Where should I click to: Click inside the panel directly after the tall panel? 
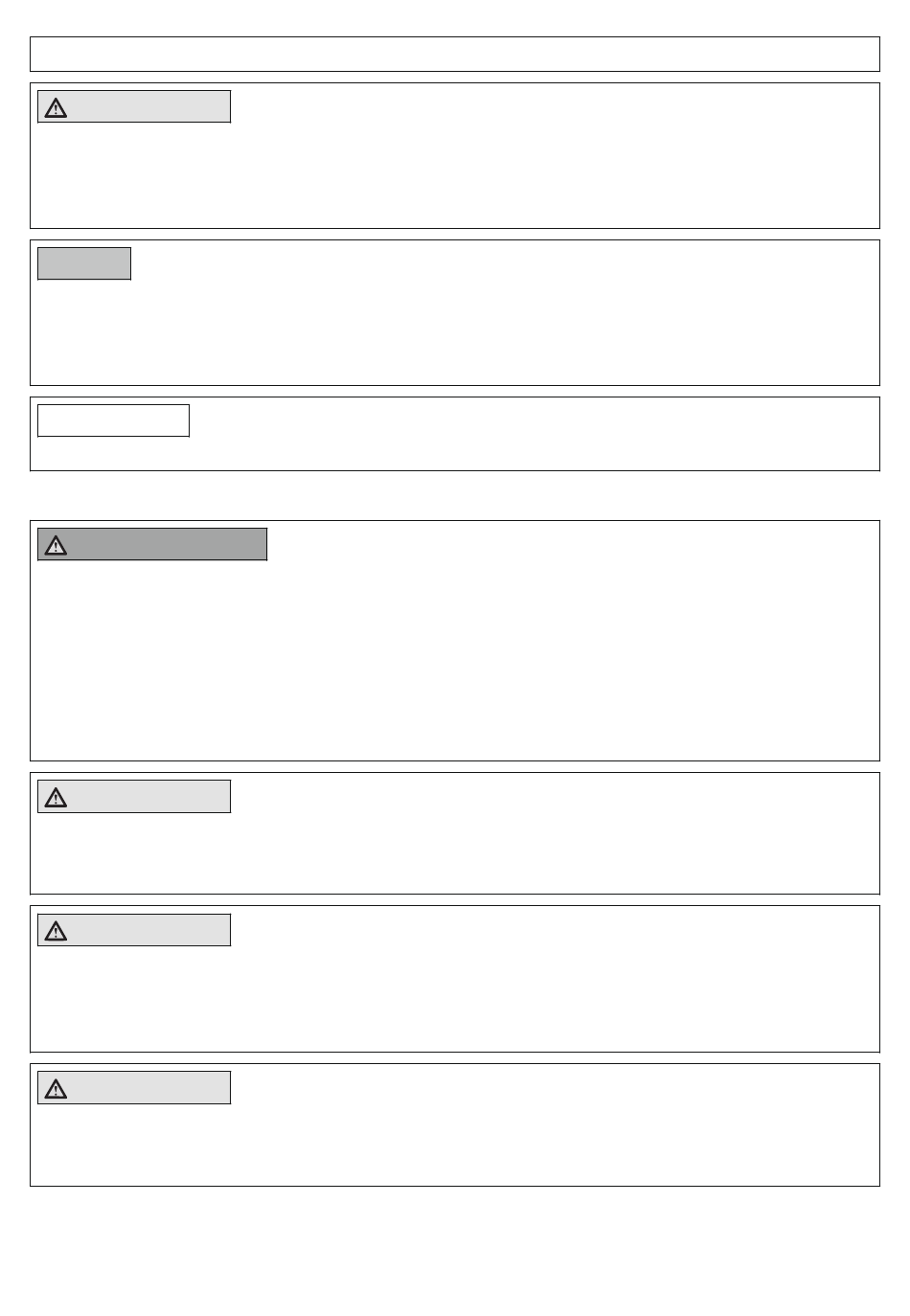click(x=455, y=852)
